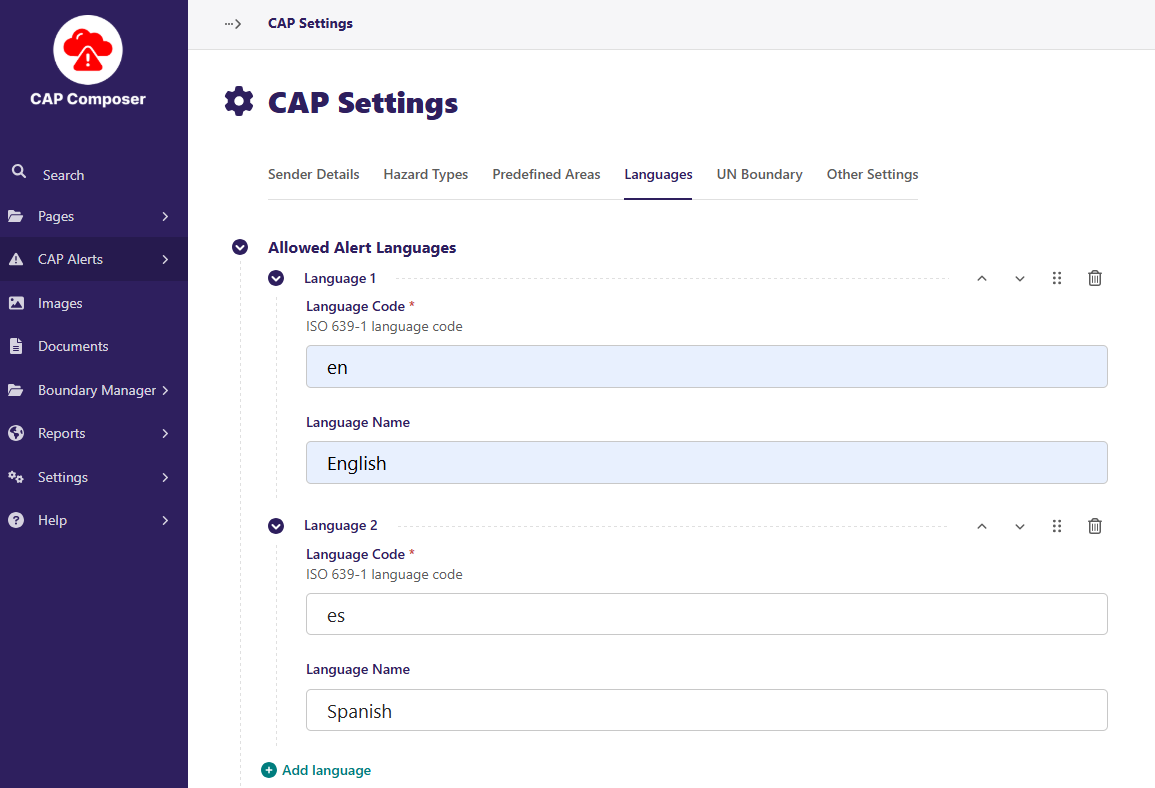Click the Language Code field containing en
The image size is (1155, 788).
706,367
